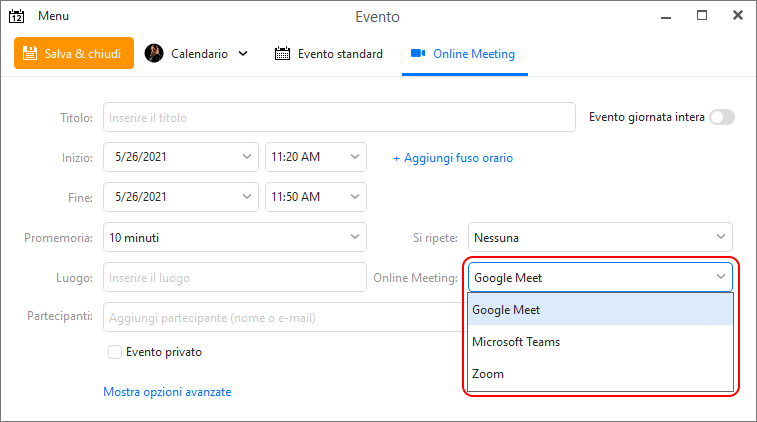
Task: Minimize the Evento window
Action: (x=666, y=18)
